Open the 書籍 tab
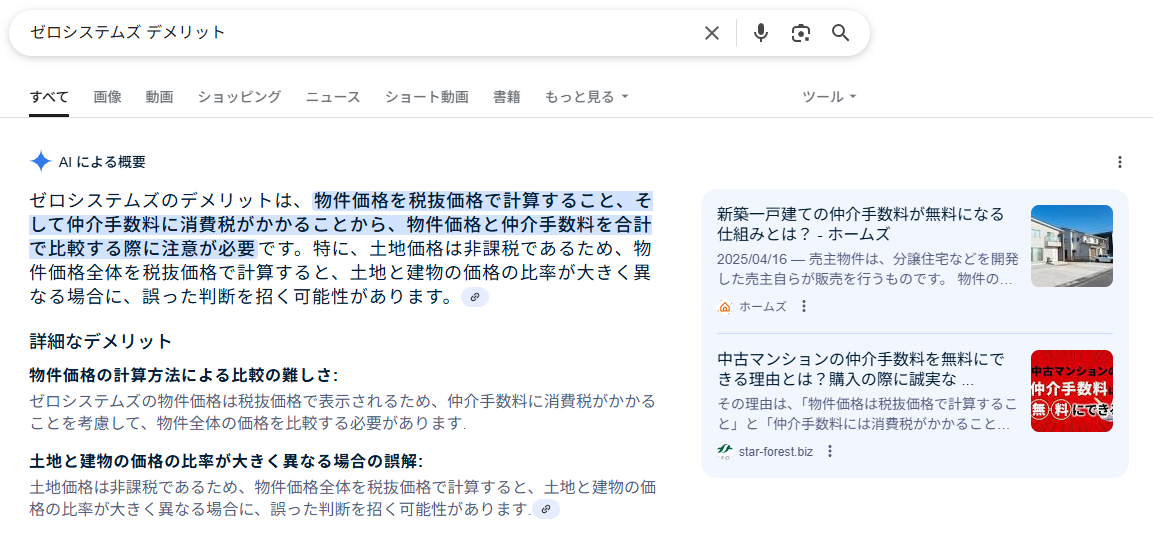Screen dimensions: 1153x534 507,97
